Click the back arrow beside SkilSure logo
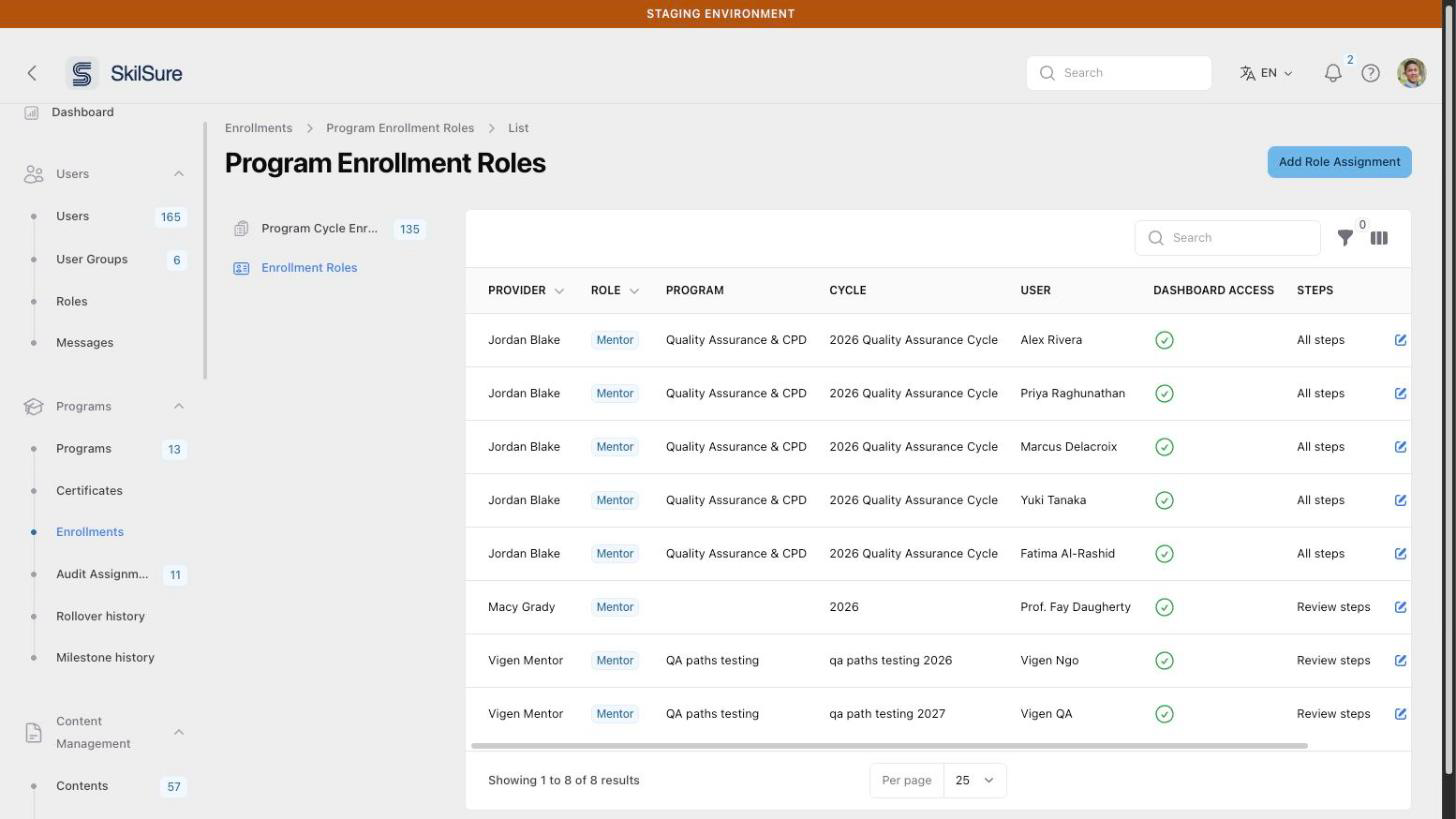1456x819 pixels. (x=32, y=73)
